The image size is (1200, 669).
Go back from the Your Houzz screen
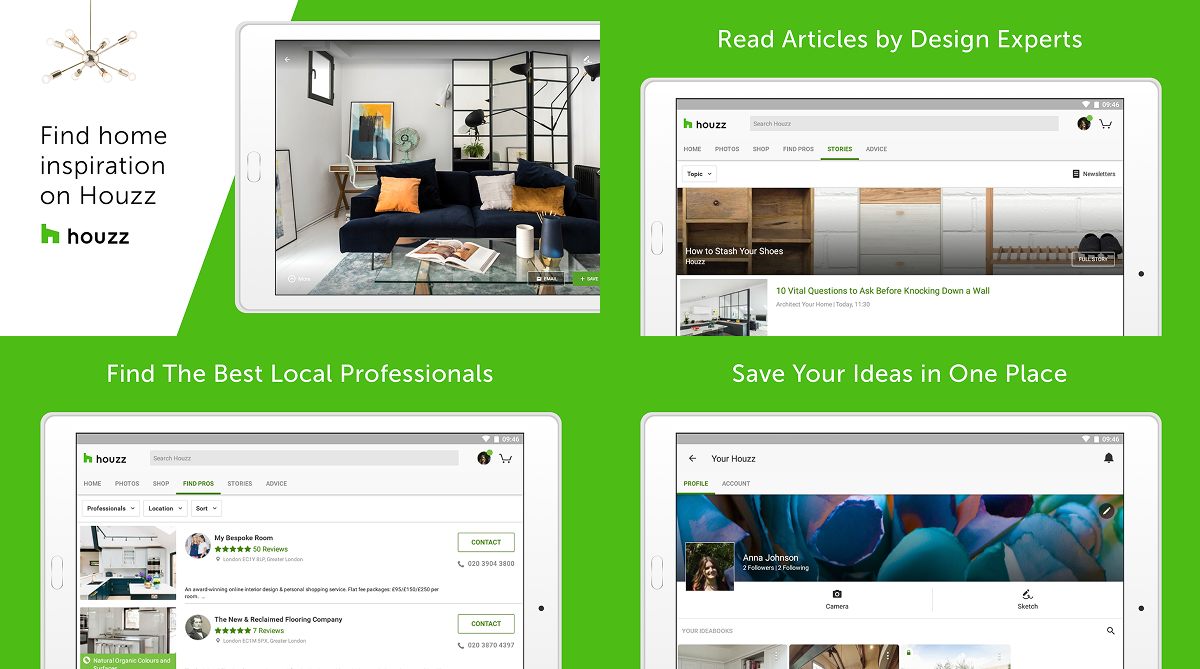click(x=692, y=458)
